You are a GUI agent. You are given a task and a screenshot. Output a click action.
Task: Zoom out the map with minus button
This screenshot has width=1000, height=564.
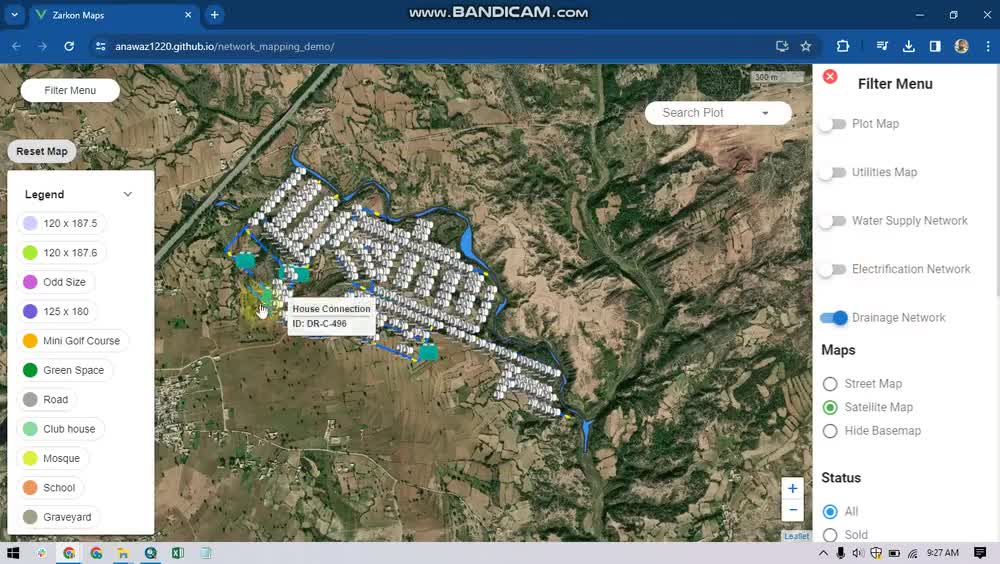click(x=792, y=510)
